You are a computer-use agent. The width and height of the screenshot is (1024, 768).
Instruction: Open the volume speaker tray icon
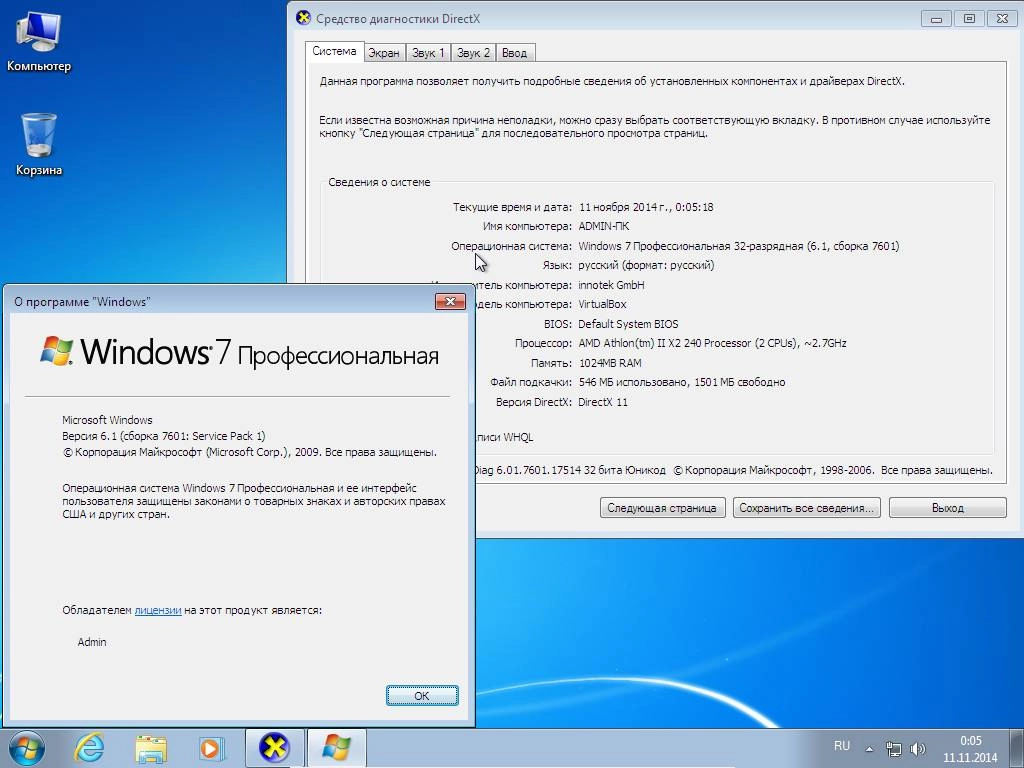coord(918,749)
